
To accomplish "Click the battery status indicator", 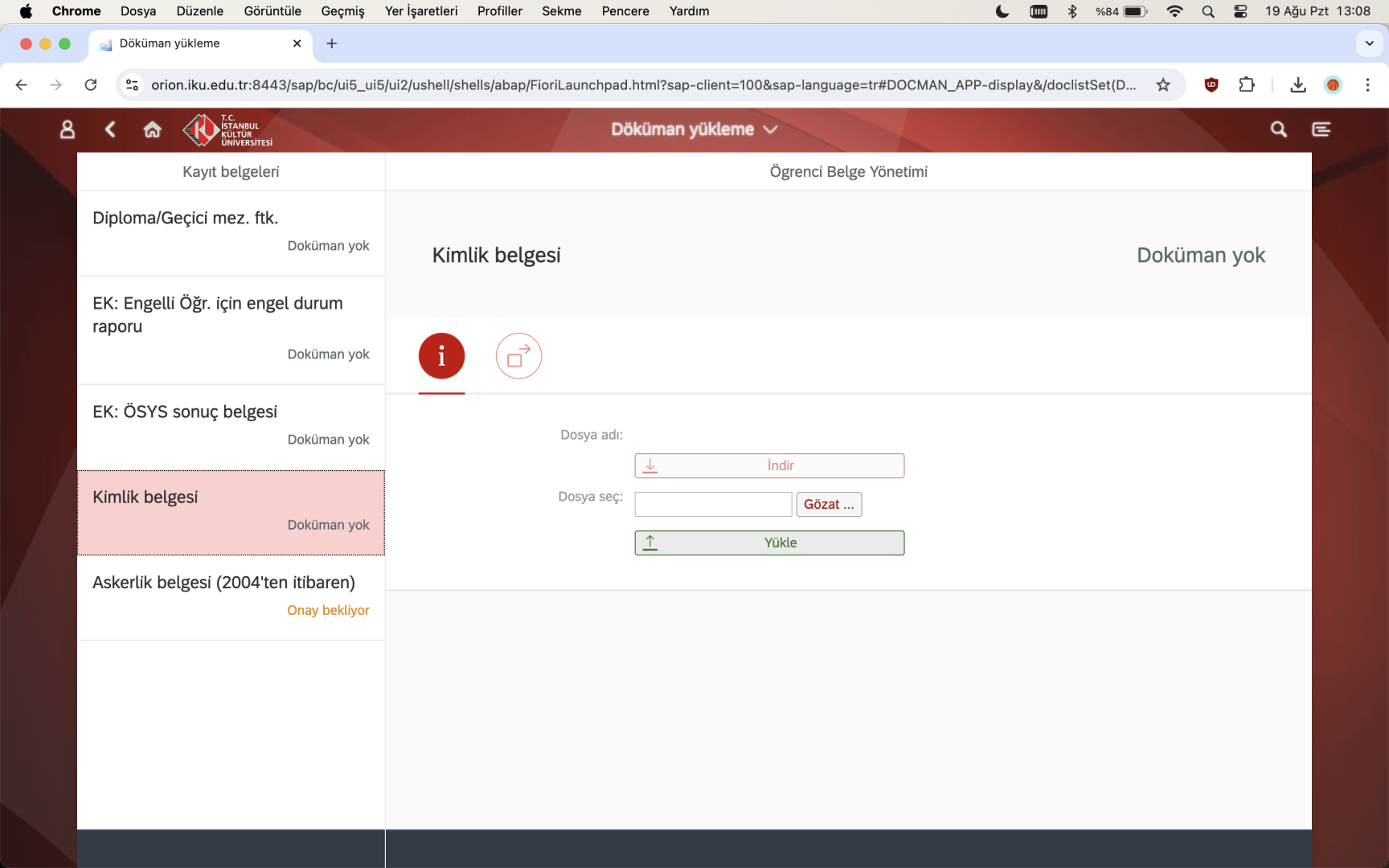I will tap(1121, 11).
